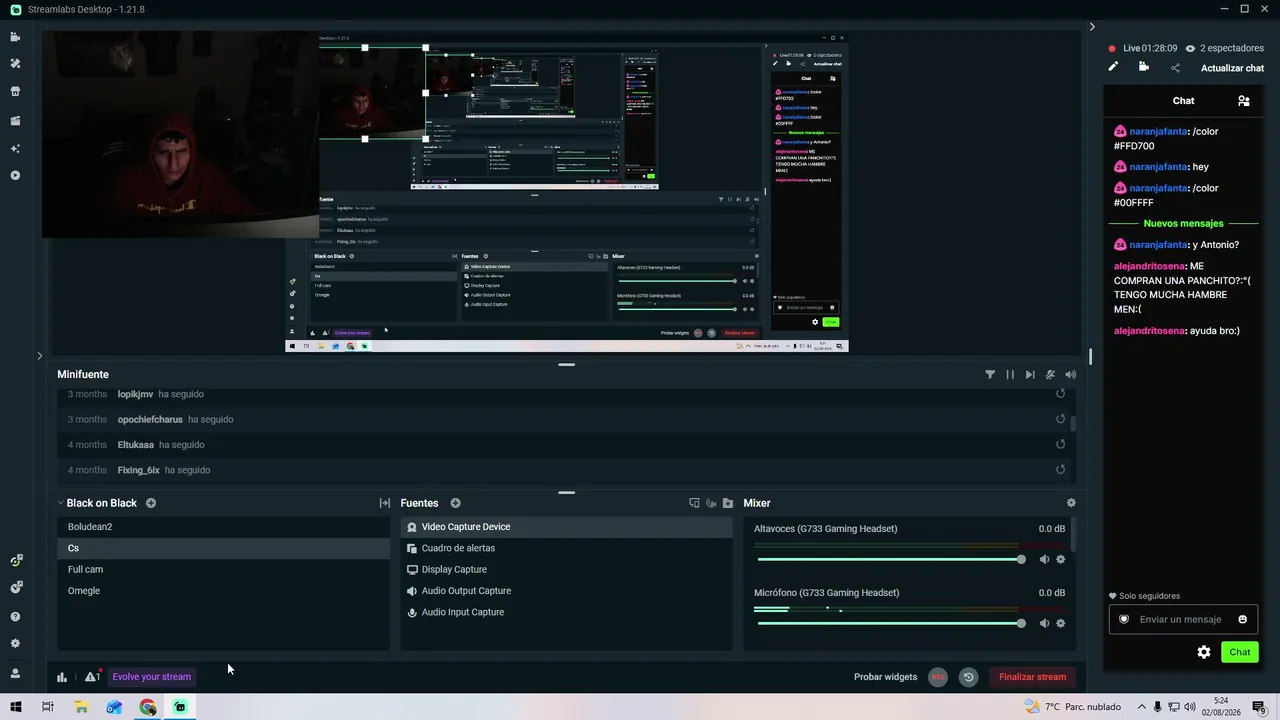
Task: Open the notifications warning icon
Action: 91,677
